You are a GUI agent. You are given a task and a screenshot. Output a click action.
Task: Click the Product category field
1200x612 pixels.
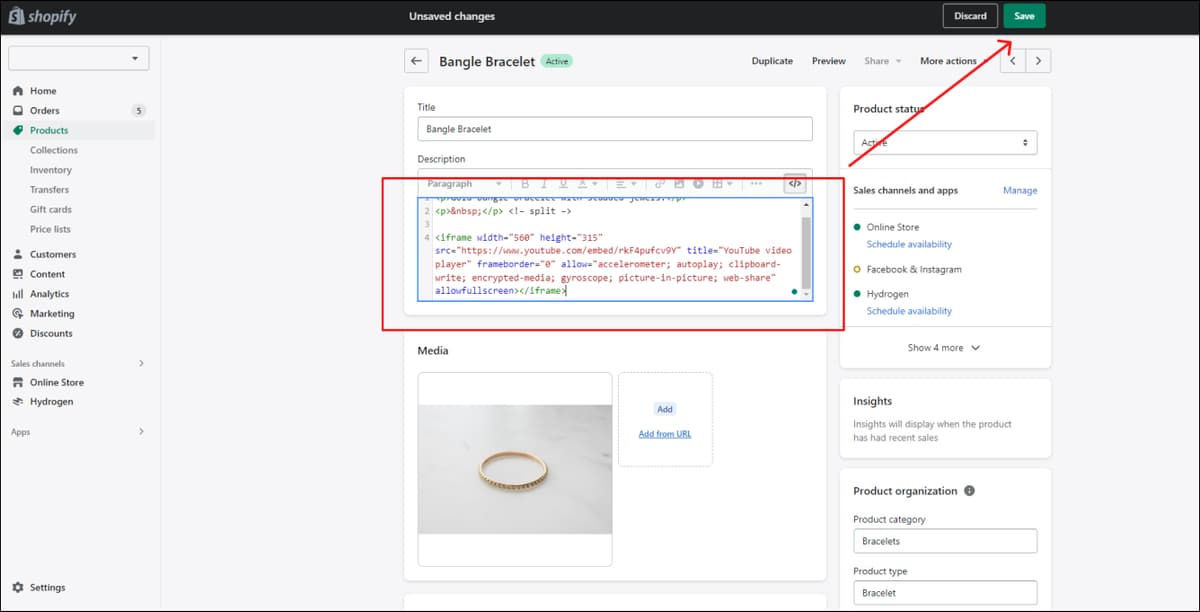(x=945, y=541)
